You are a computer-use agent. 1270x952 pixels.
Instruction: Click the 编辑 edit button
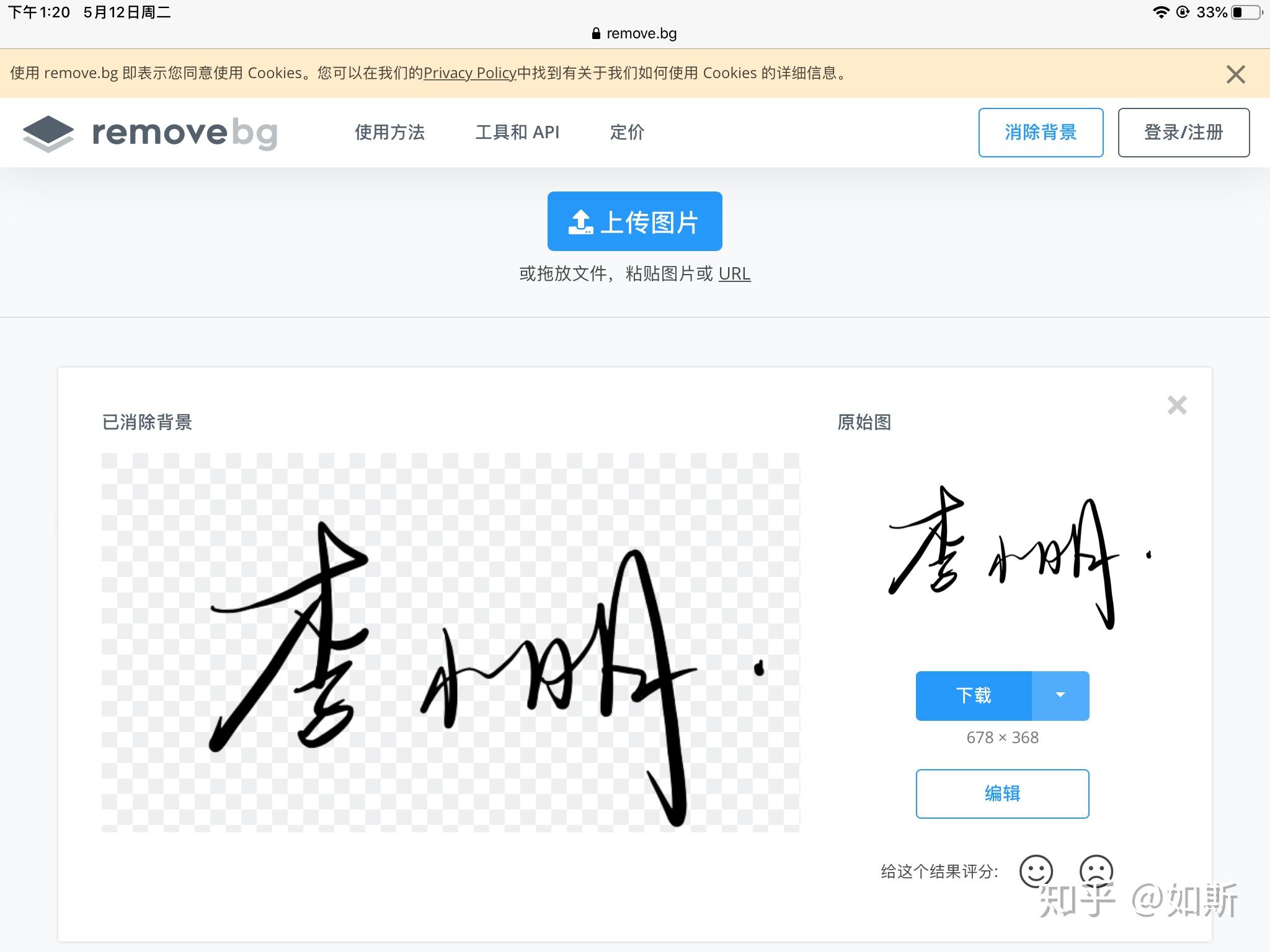[x=1002, y=793]
